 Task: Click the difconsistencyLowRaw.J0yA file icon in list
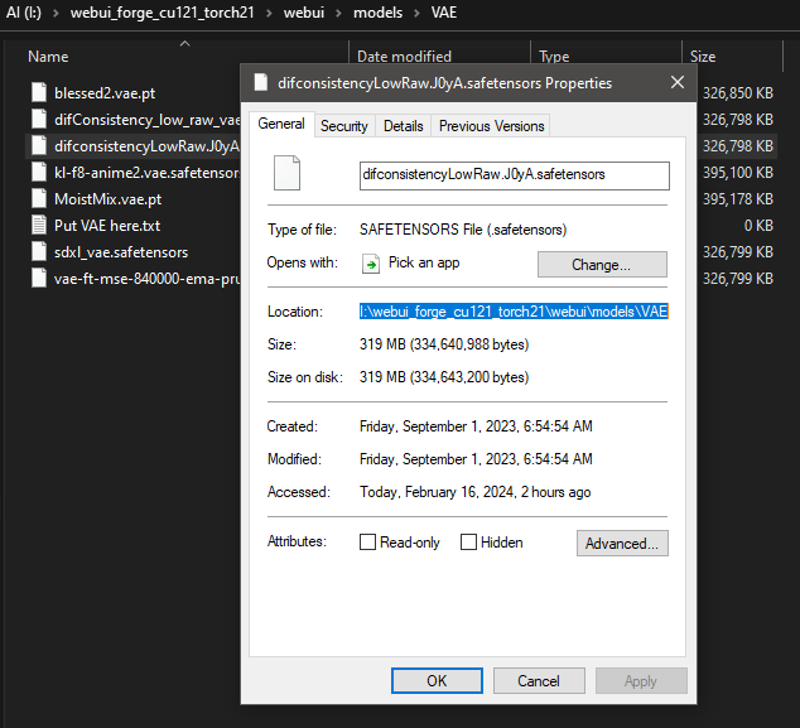[x=39, y=146]
